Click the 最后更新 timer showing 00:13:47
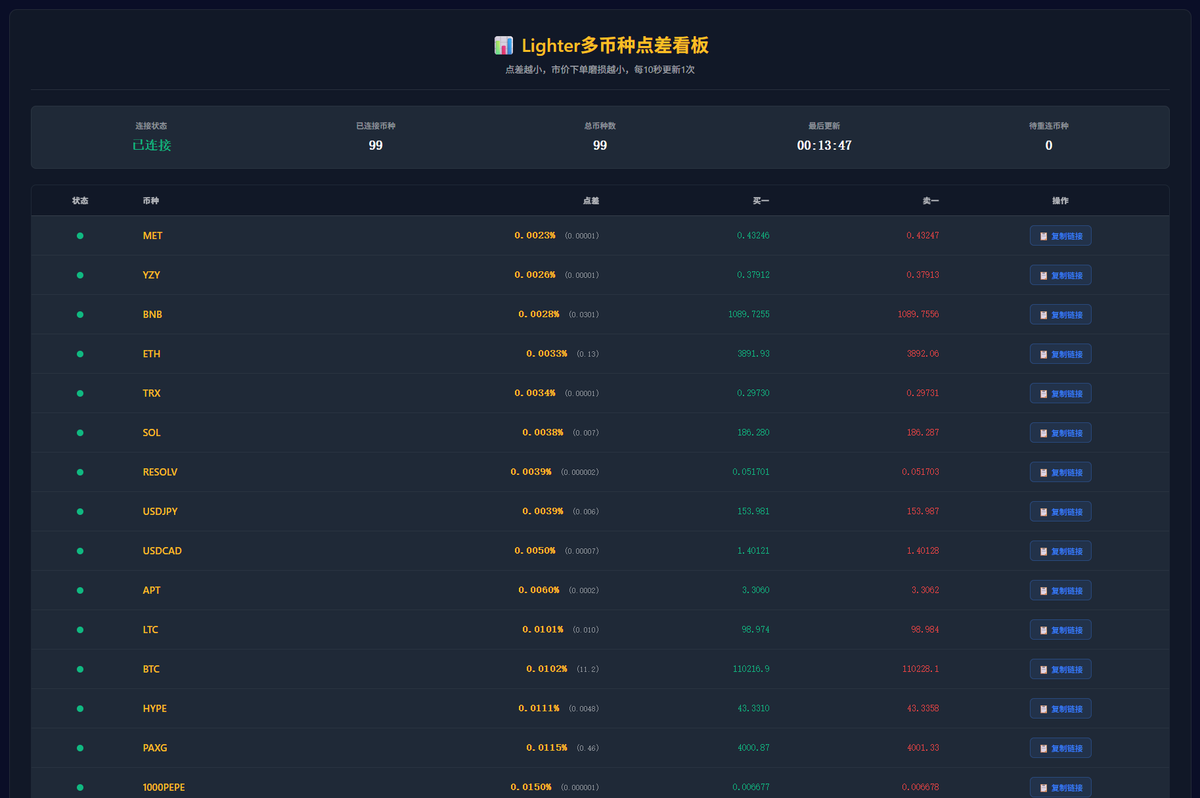The width and height of the screenshot is (1200, 798). coord(822,145)
